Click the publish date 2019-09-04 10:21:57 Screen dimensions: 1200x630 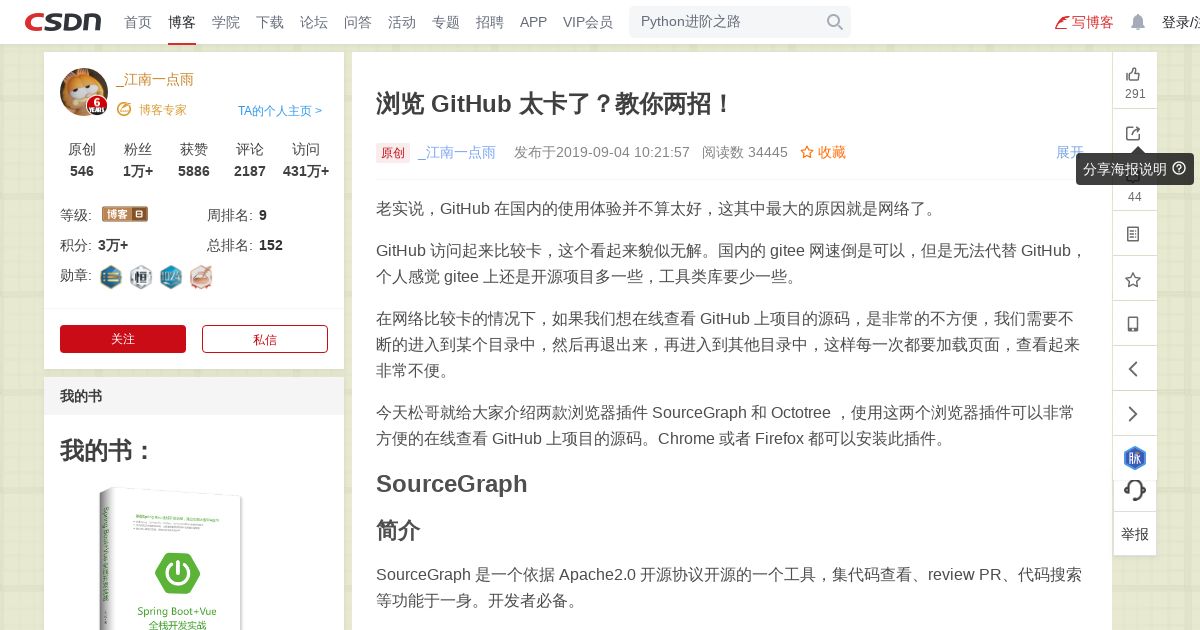pyautogui.click(x=602, y=152)
